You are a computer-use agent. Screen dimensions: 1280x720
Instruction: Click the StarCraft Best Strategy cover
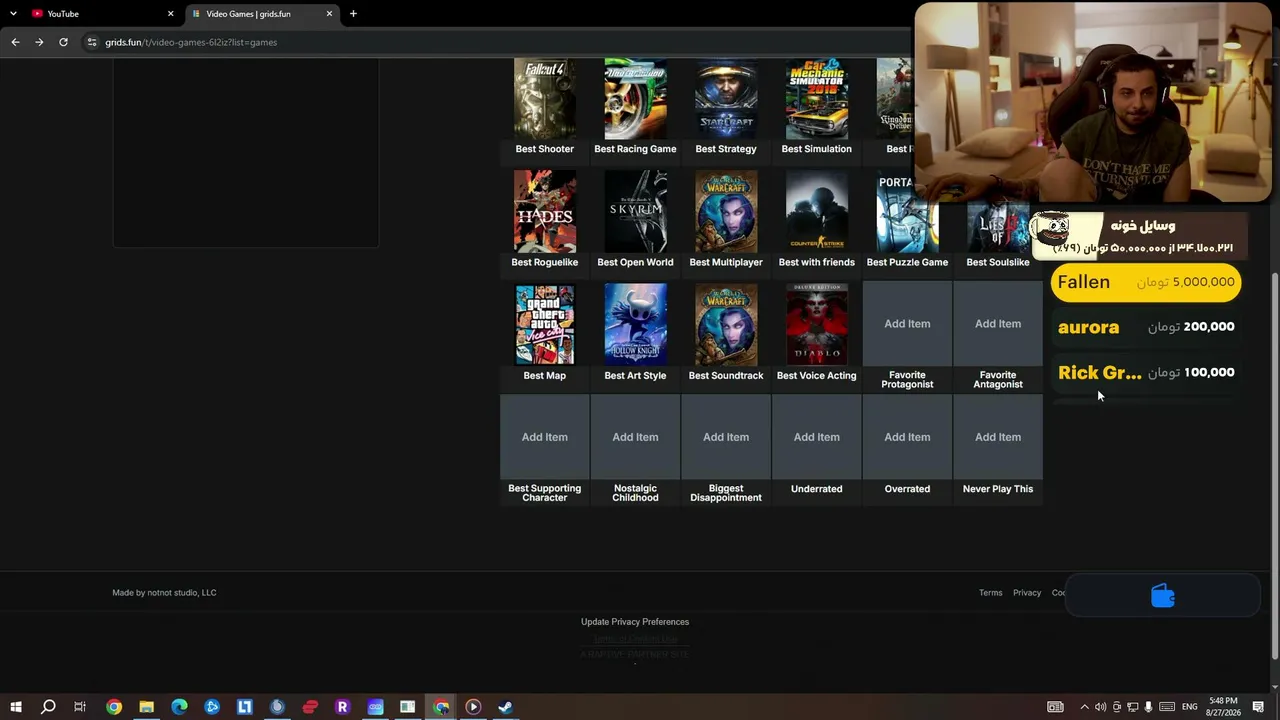click(x=726, y=98)
